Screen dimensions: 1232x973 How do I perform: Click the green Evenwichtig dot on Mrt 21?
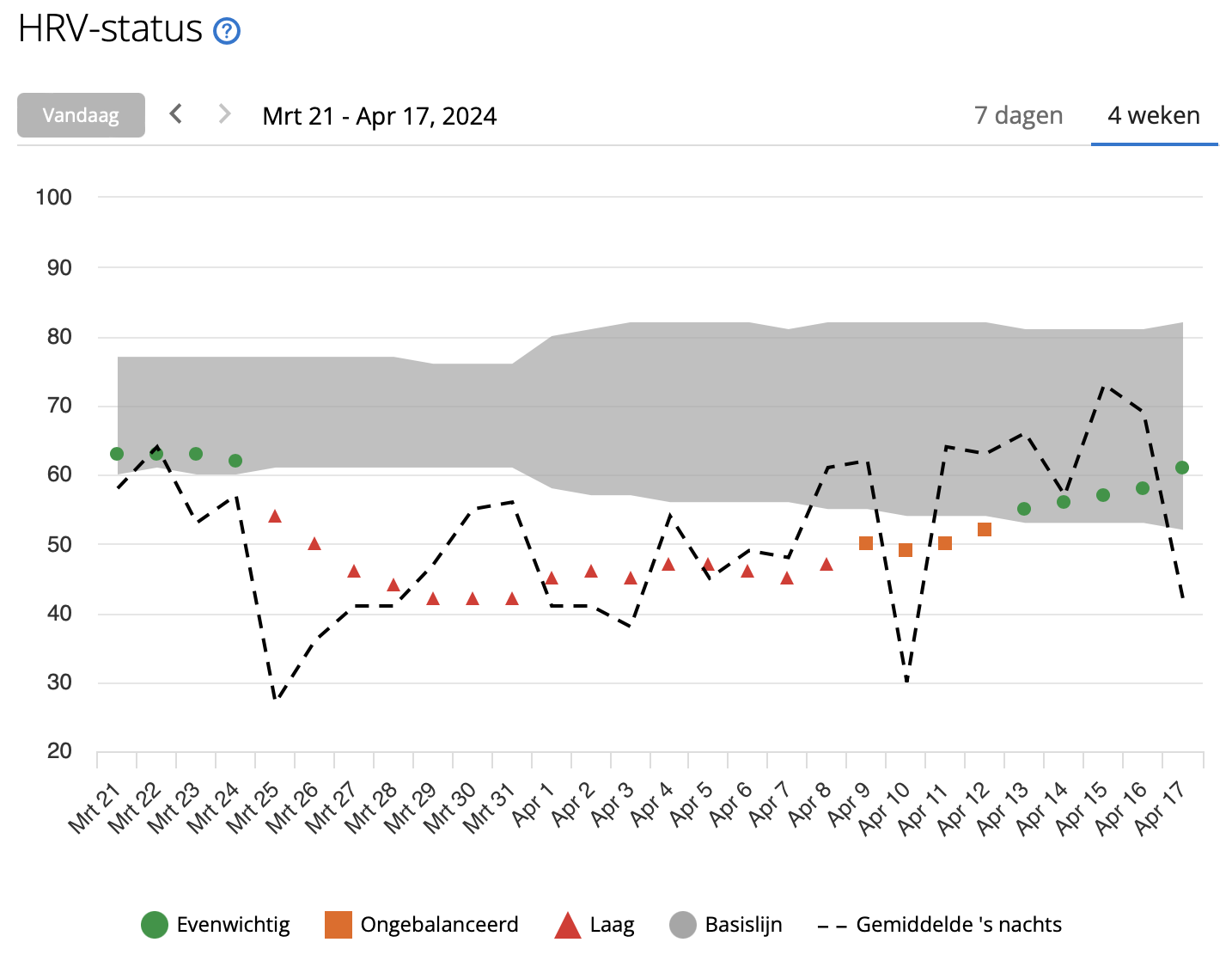point(117,454)
